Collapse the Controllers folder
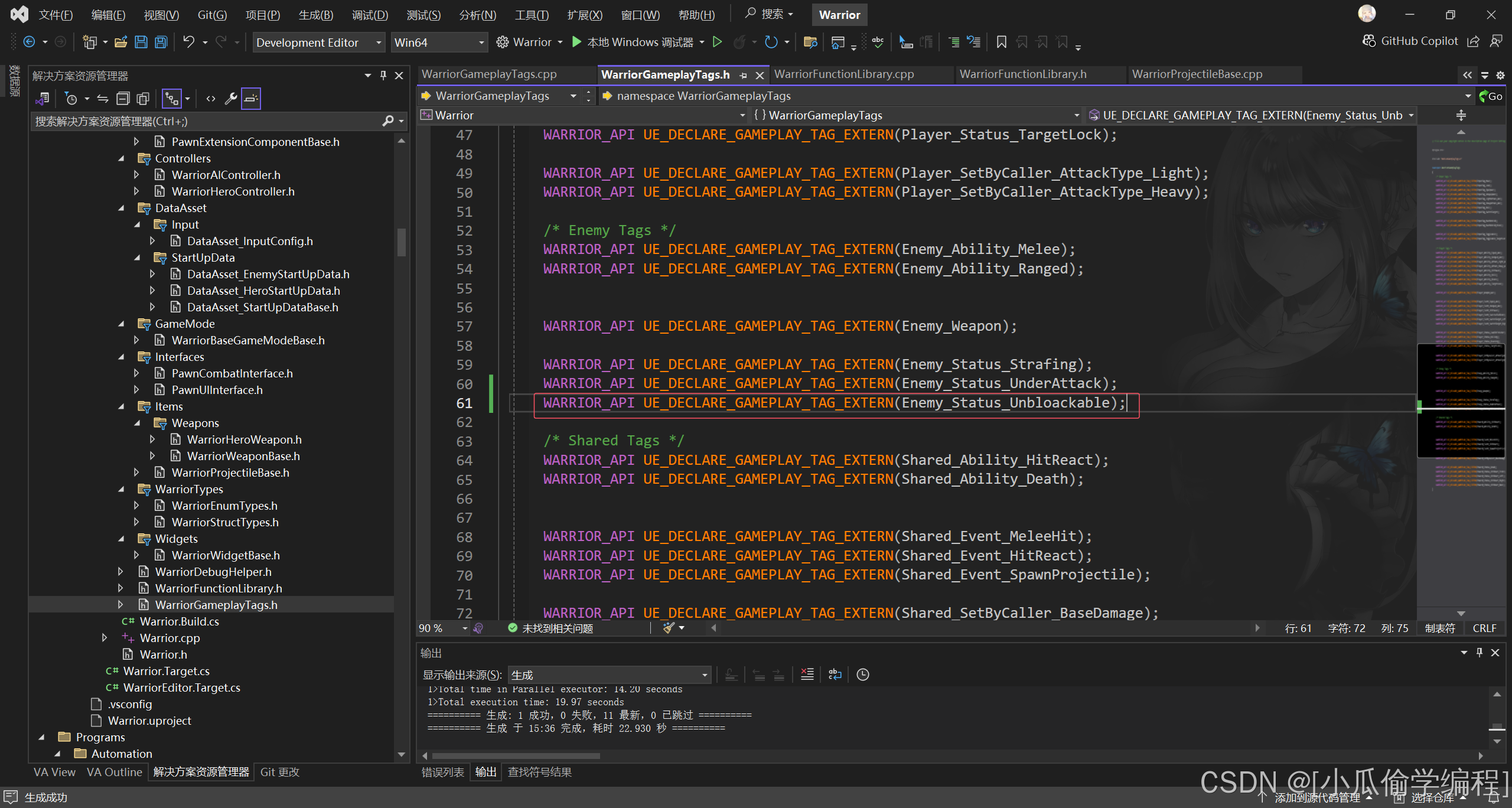This screenshot has width=1512, height=808. [x=121, y=158]
